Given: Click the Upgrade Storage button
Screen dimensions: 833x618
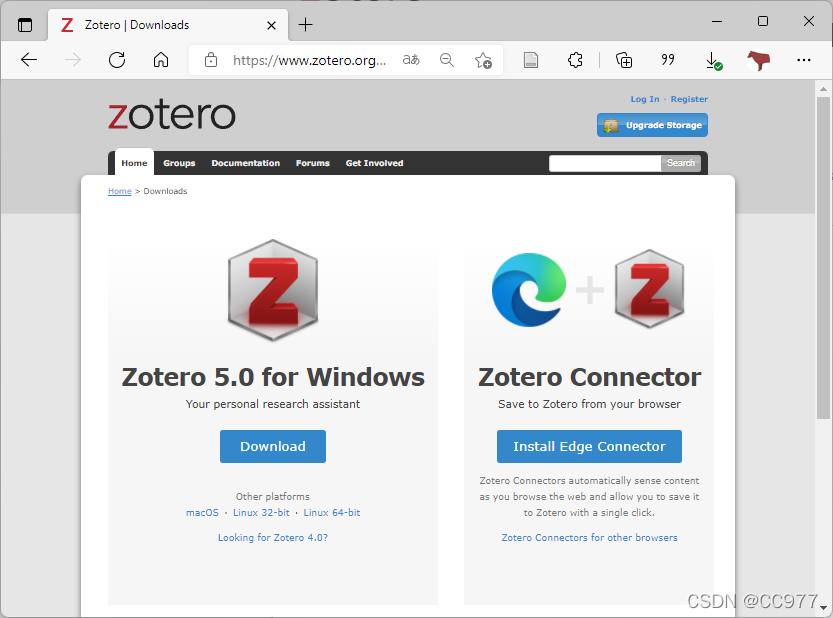Looking at the screenshot, I should [x=652, y=125].
